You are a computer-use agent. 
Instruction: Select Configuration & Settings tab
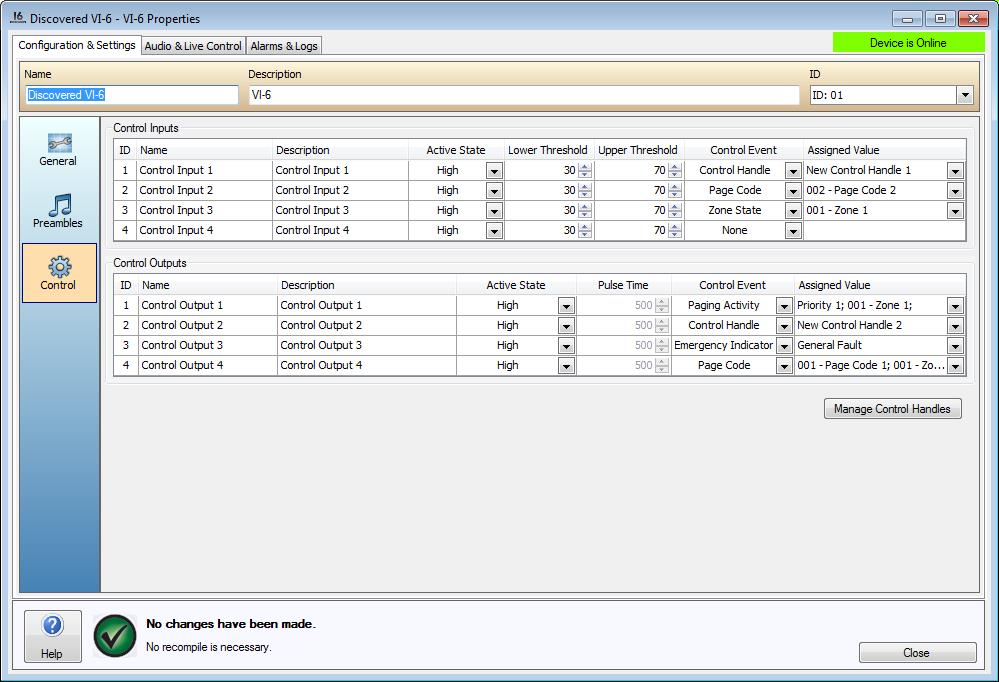coord(76,45)
